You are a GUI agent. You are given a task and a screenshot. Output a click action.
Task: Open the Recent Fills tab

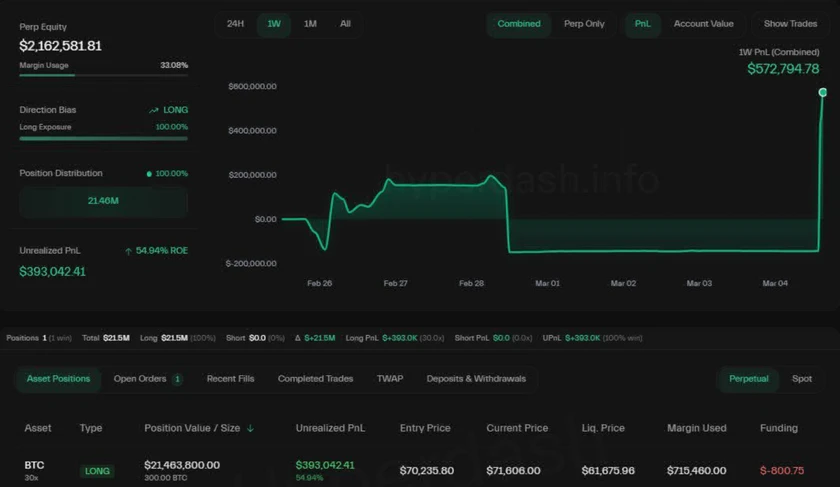pos(230,379)
